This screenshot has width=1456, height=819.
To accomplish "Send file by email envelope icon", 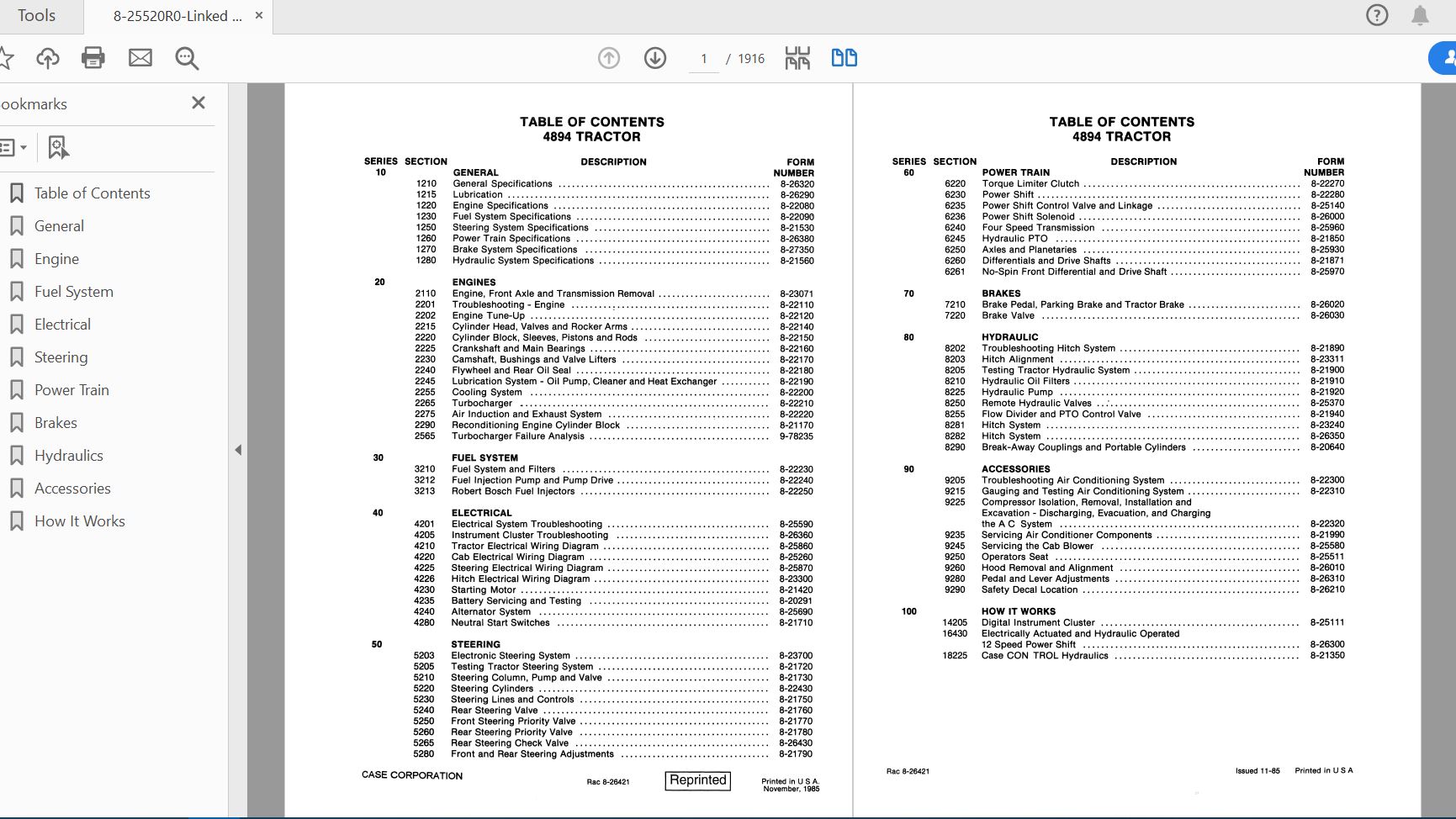I will [140, 58].
